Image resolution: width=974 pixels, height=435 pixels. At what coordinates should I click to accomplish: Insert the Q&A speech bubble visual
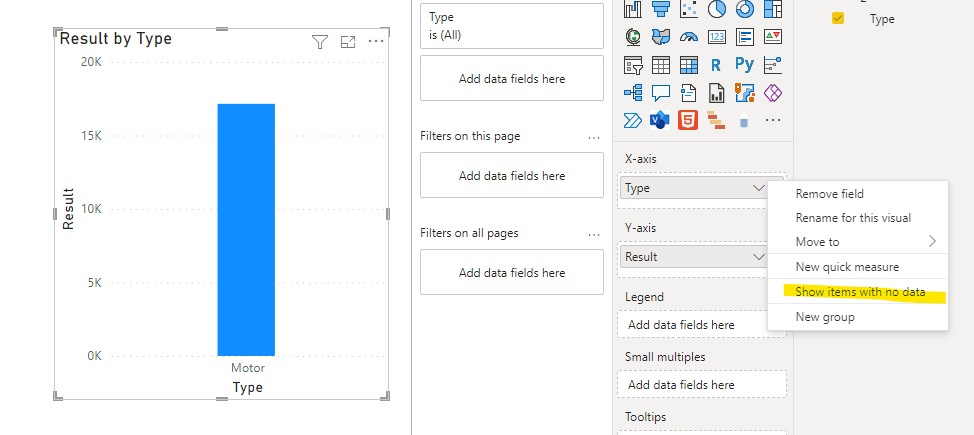[x=660, y=93]
